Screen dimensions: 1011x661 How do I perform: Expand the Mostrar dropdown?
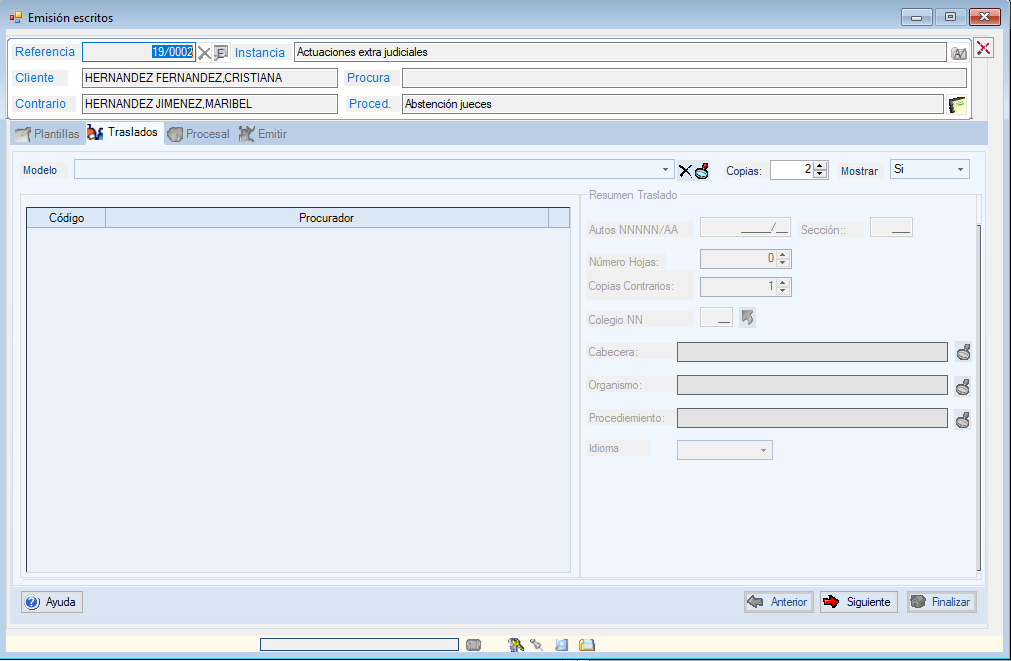coord(960,170)
